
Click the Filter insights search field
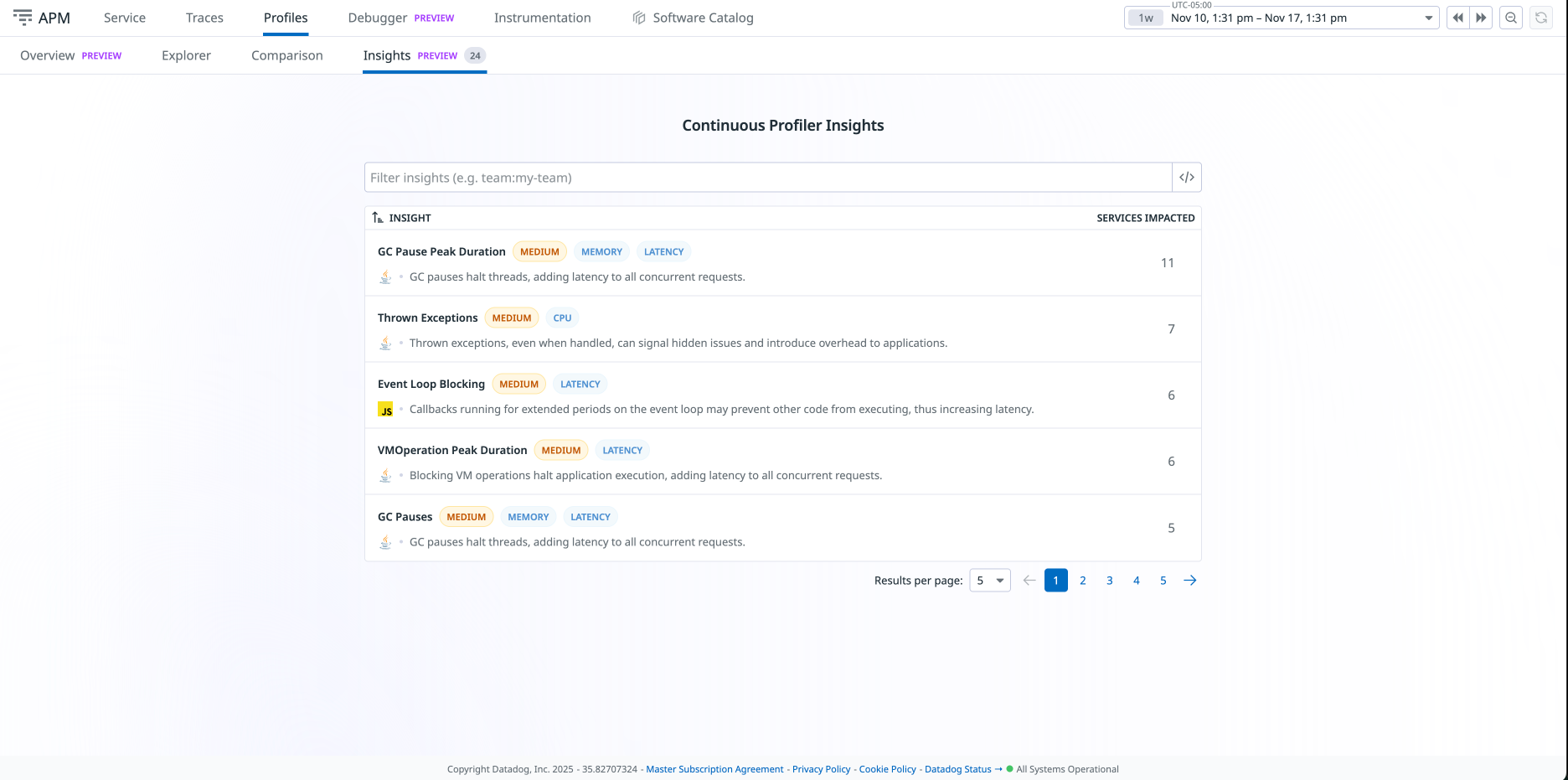pyautogui.click(x=766, y=178)
